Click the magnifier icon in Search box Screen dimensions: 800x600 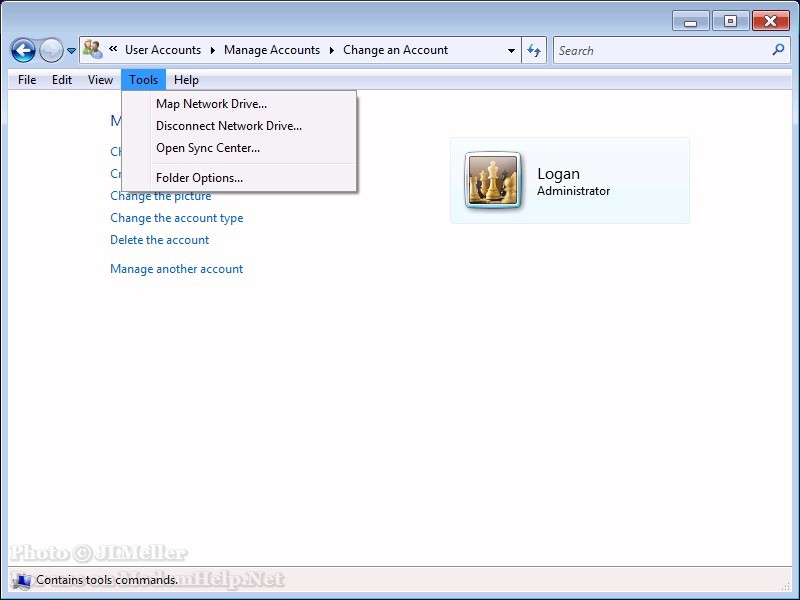(x=778, y=50)
